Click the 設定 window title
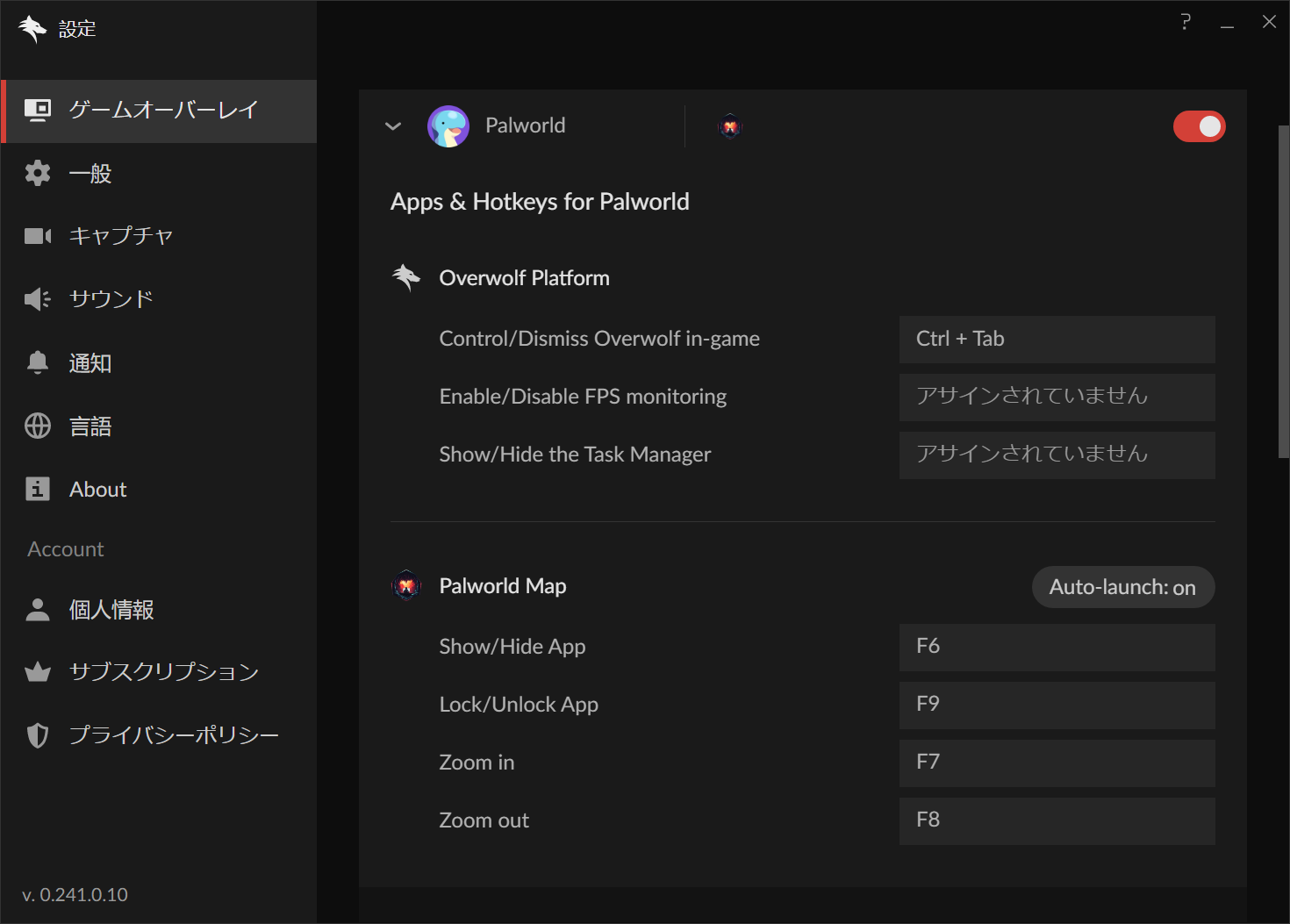The image size is (1290, 924). tap(77, 29)
